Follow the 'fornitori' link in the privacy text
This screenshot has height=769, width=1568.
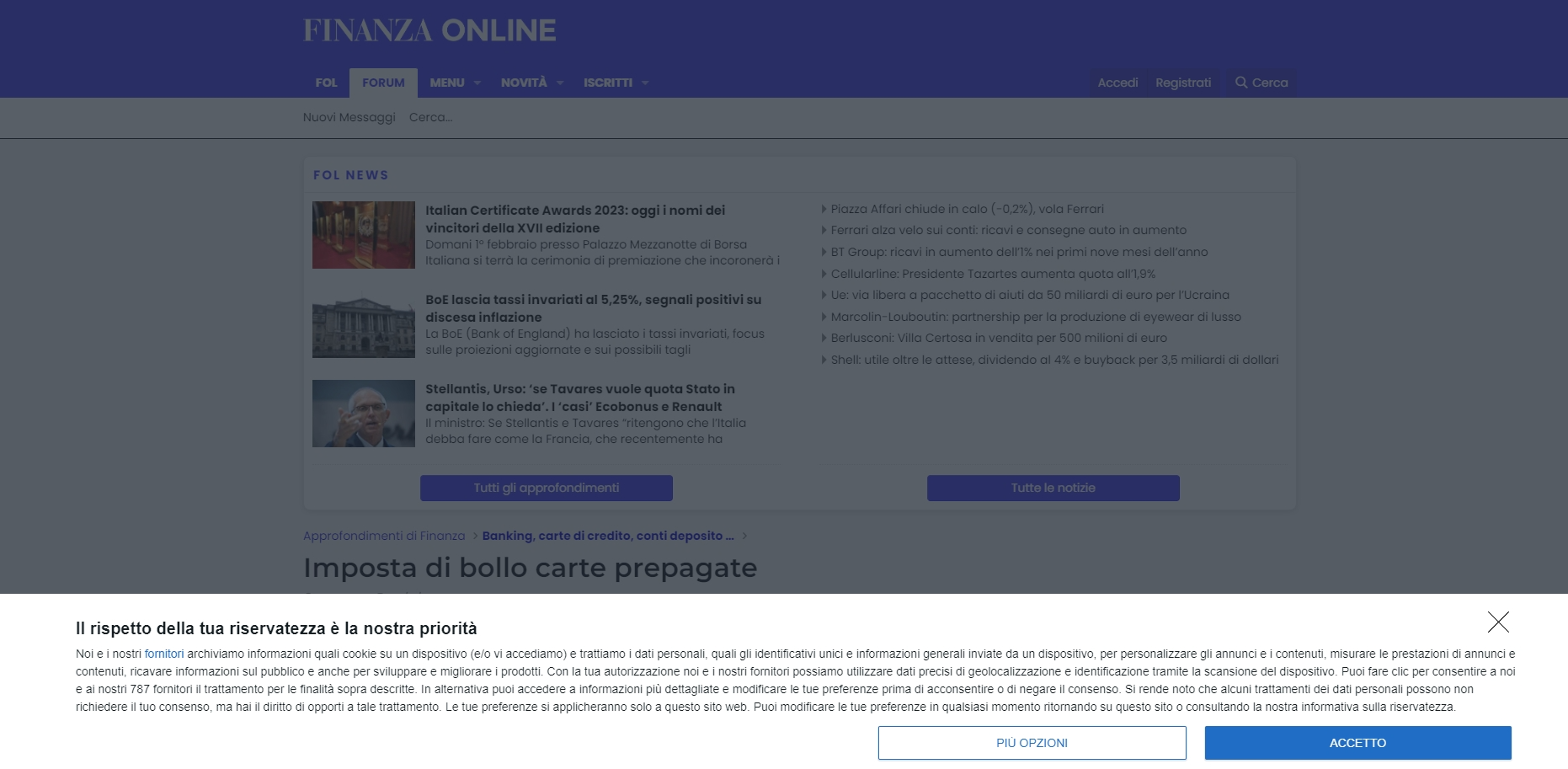[x=165, y=654]
